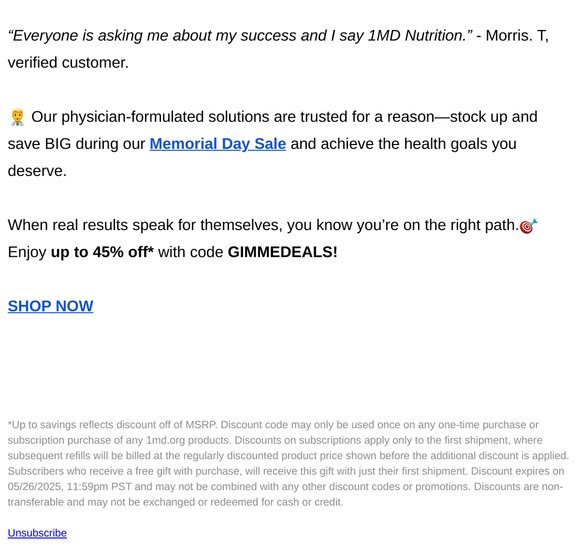Click the name 'Morris. T'

(516, 36)
